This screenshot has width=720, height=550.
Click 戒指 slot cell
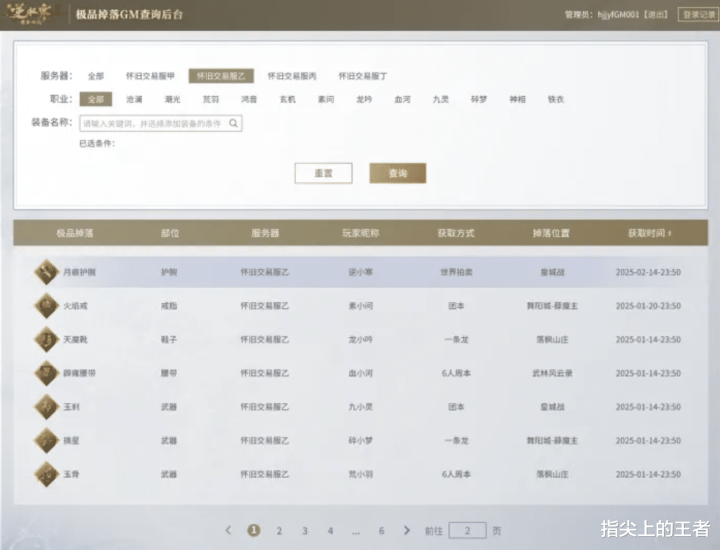169,306
